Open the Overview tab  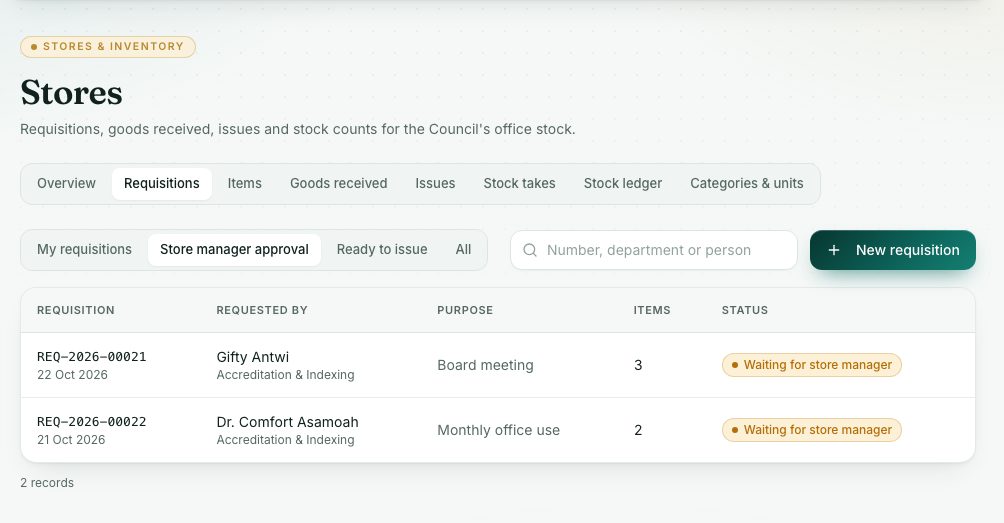[x=66, y=184]
